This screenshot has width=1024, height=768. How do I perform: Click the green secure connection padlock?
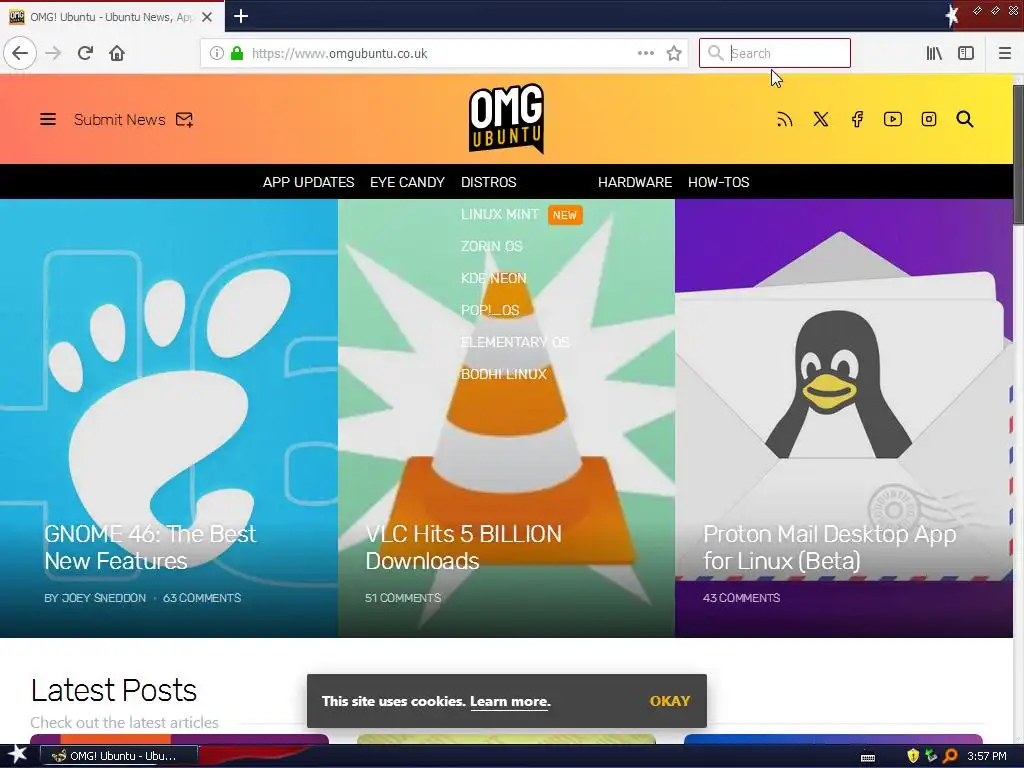[237, 53]
